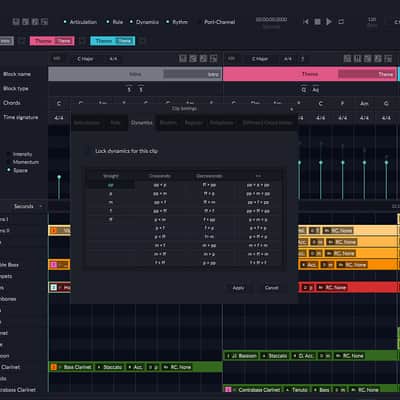Click the last block tool icon above Theme block

point(388,59)
